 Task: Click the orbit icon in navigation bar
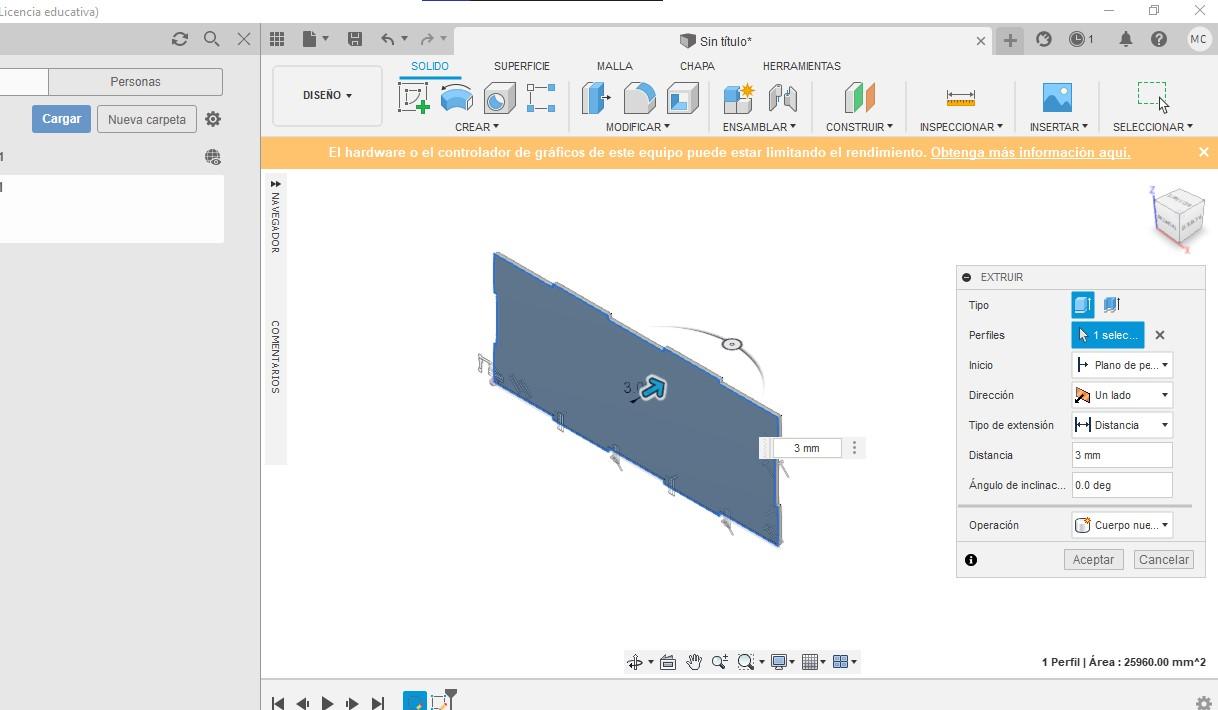[x=636, y=661]
